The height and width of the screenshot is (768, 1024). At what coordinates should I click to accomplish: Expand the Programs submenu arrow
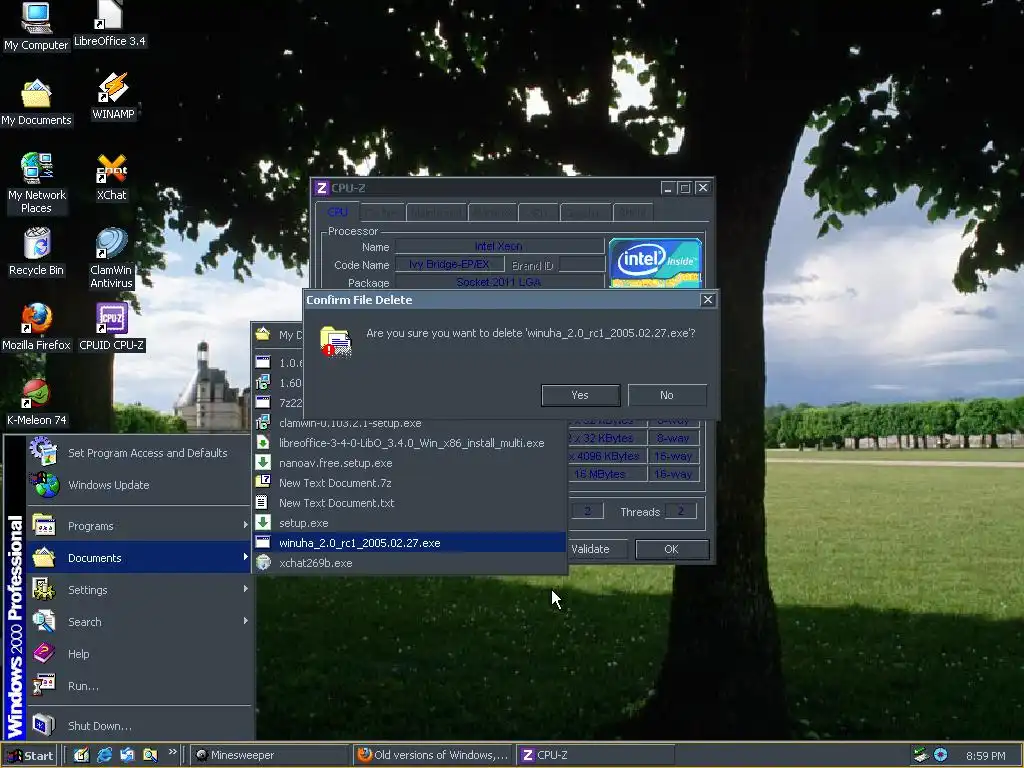click(246, 525)
